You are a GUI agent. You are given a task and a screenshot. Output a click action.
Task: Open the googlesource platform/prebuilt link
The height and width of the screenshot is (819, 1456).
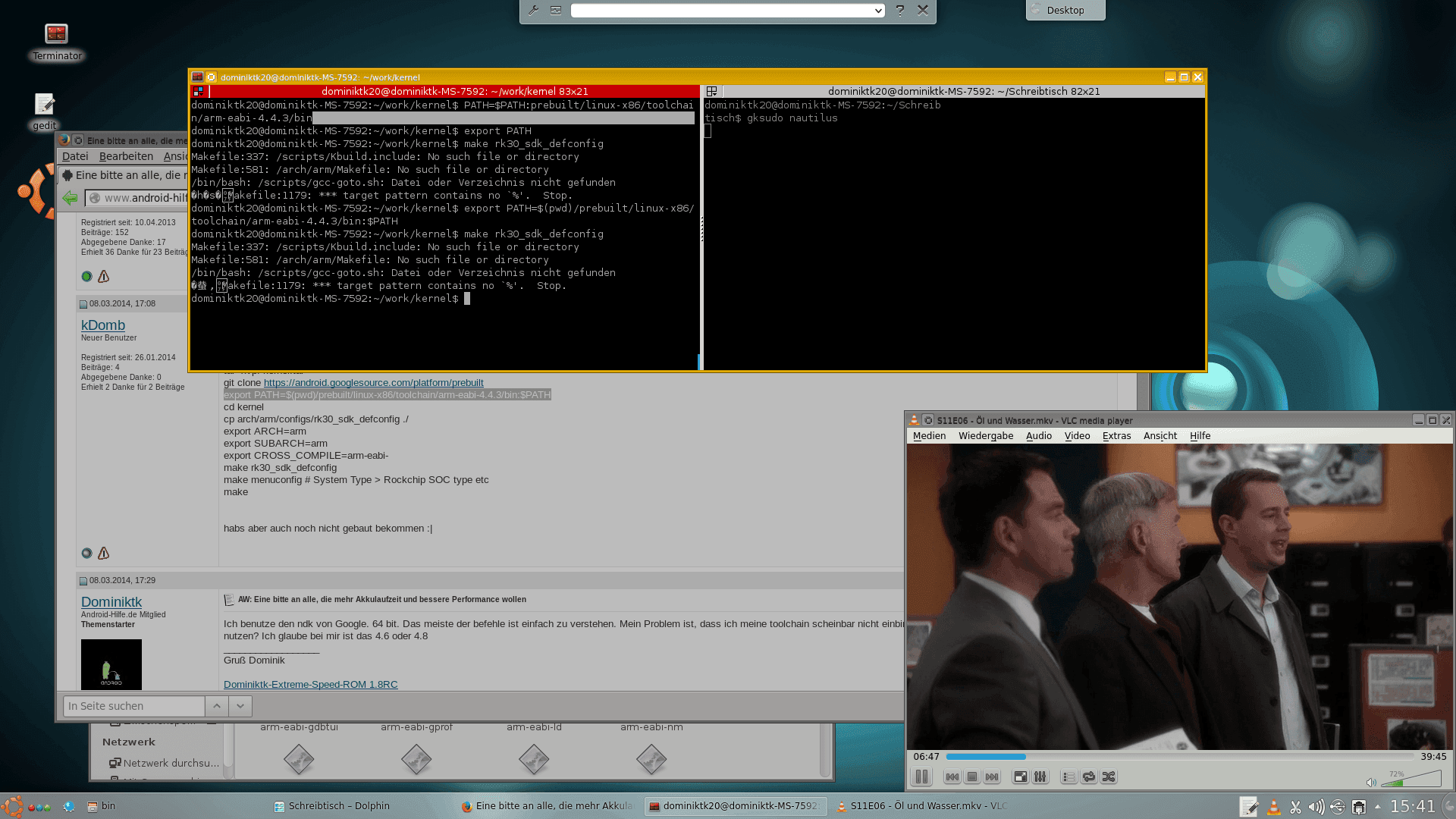373,383
